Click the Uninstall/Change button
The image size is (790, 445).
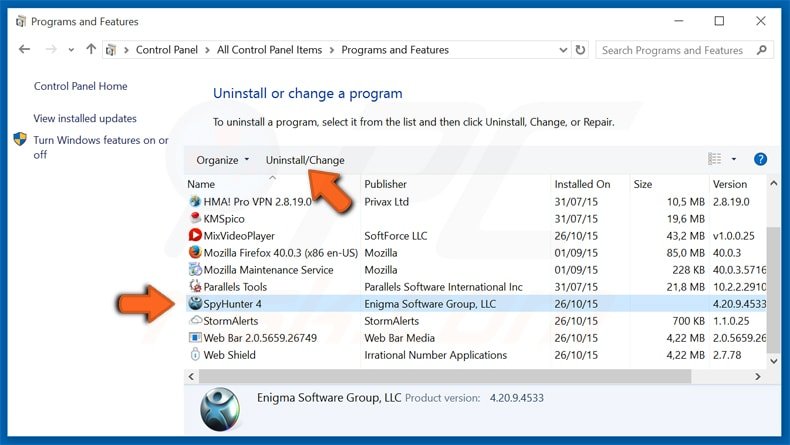pos(305,160)
